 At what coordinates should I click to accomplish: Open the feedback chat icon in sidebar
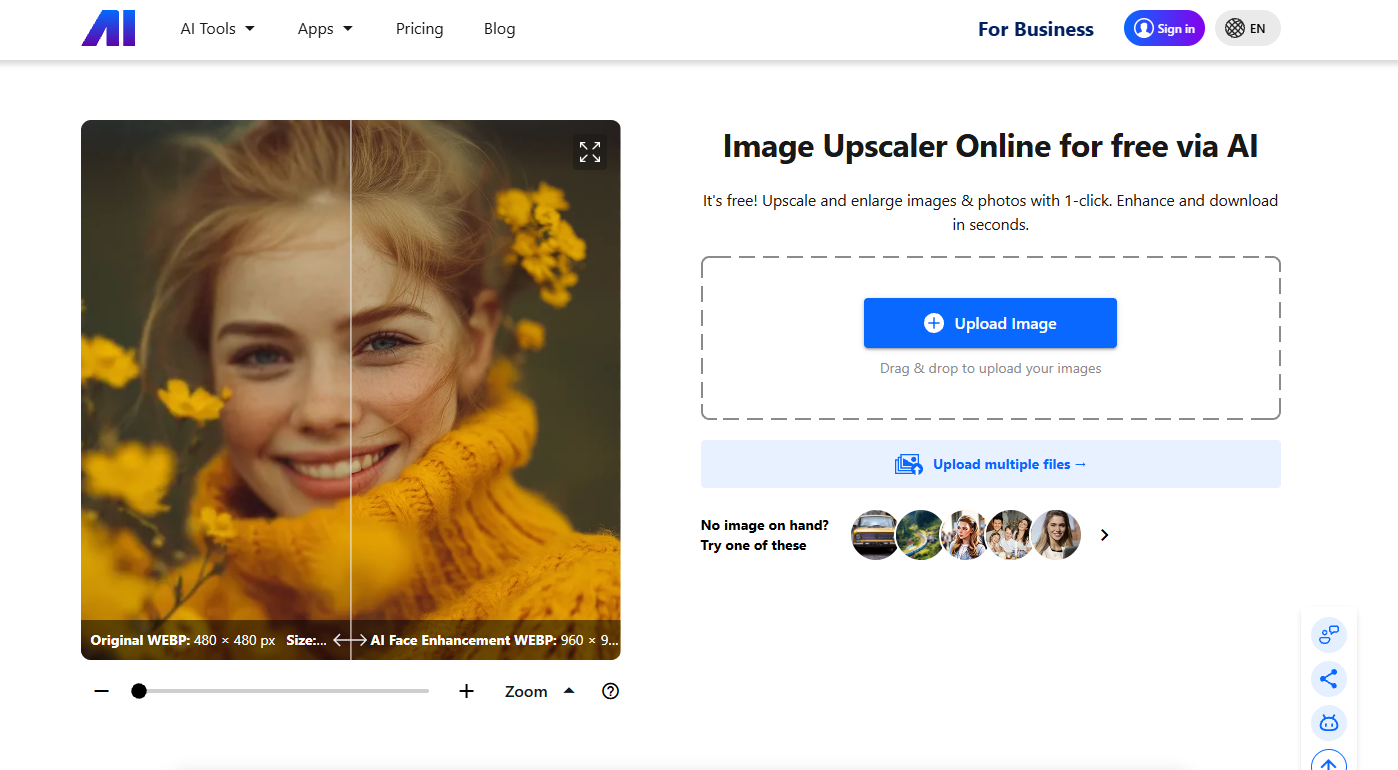tap(1329, 634)
